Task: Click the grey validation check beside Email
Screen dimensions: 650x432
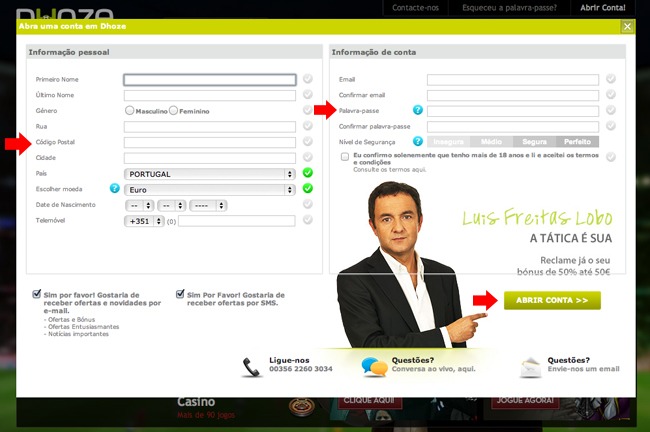Action: (x=611, y=78)
